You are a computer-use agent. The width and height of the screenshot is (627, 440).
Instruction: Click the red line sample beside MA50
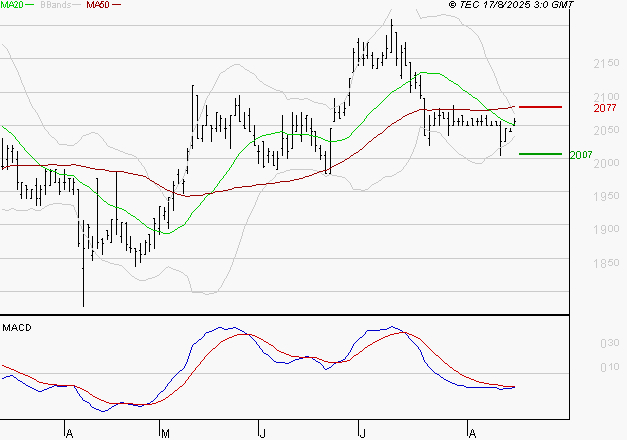(x=116, y=6)
